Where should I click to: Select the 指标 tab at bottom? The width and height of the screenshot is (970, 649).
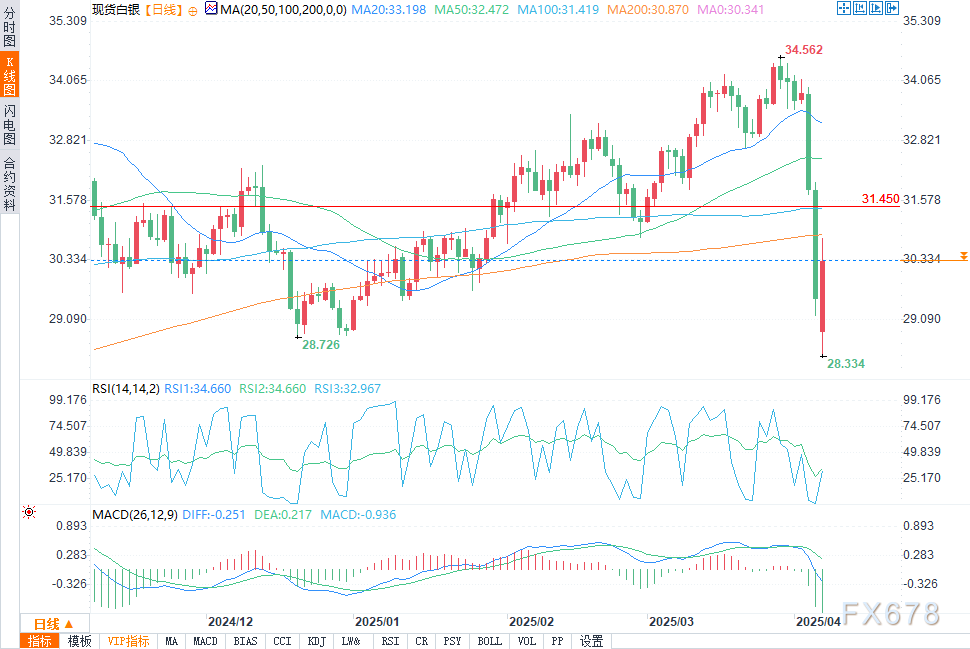click(x=41, y=641)
